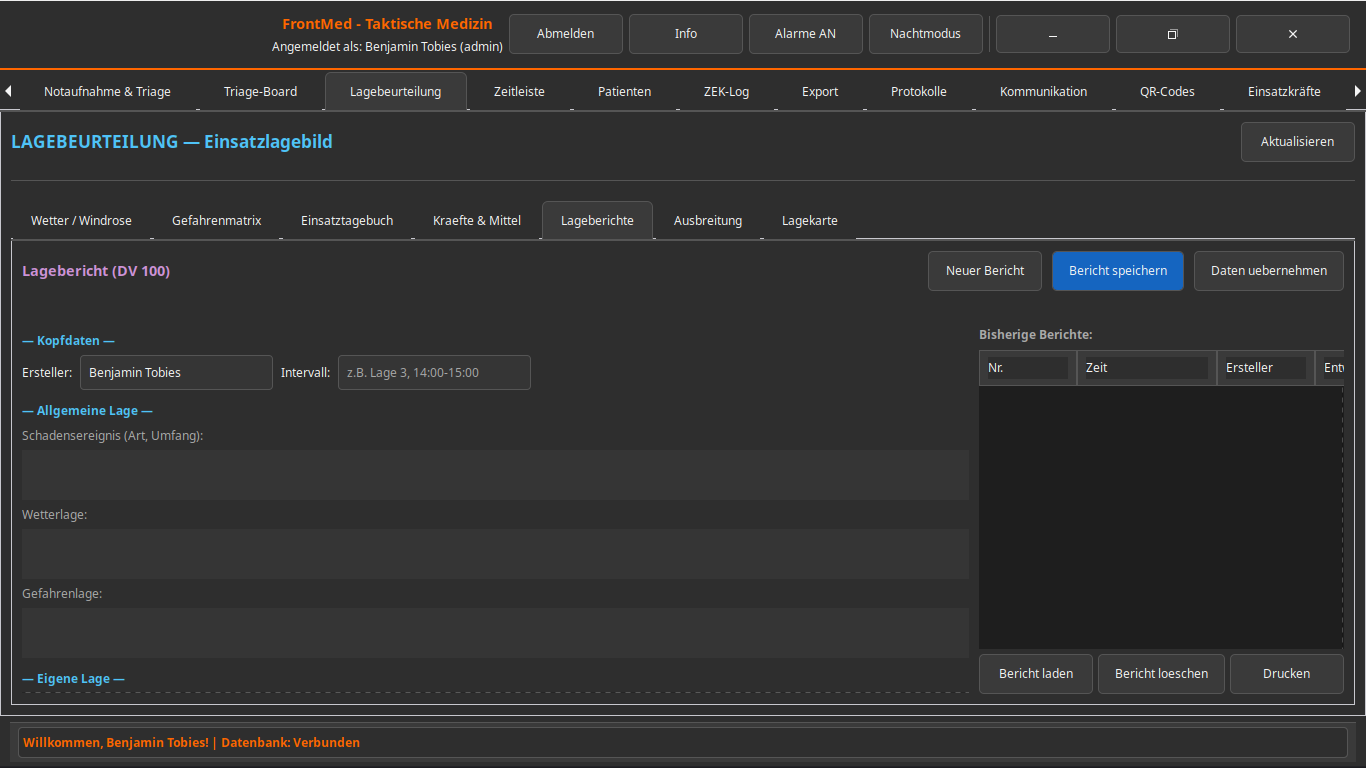Click the Ersteller name field
Screen dimensions: 1366x768
click(176, 373)
